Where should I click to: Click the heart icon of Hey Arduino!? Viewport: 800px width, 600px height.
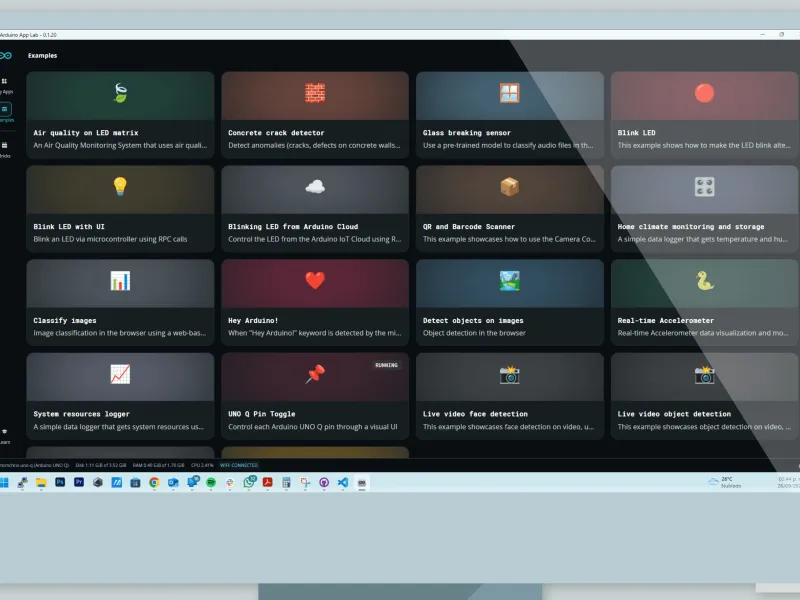(315, 281)
